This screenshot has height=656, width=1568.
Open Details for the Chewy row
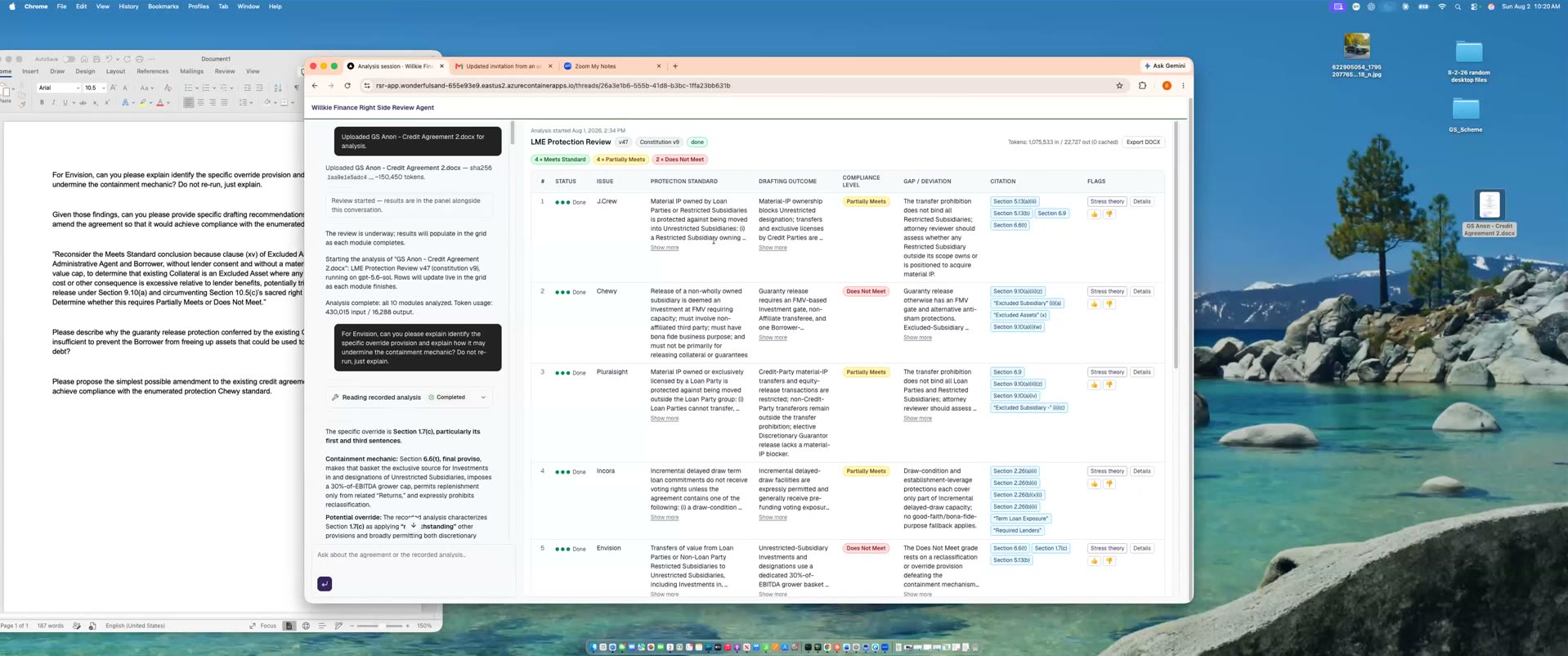[1142, 291]
